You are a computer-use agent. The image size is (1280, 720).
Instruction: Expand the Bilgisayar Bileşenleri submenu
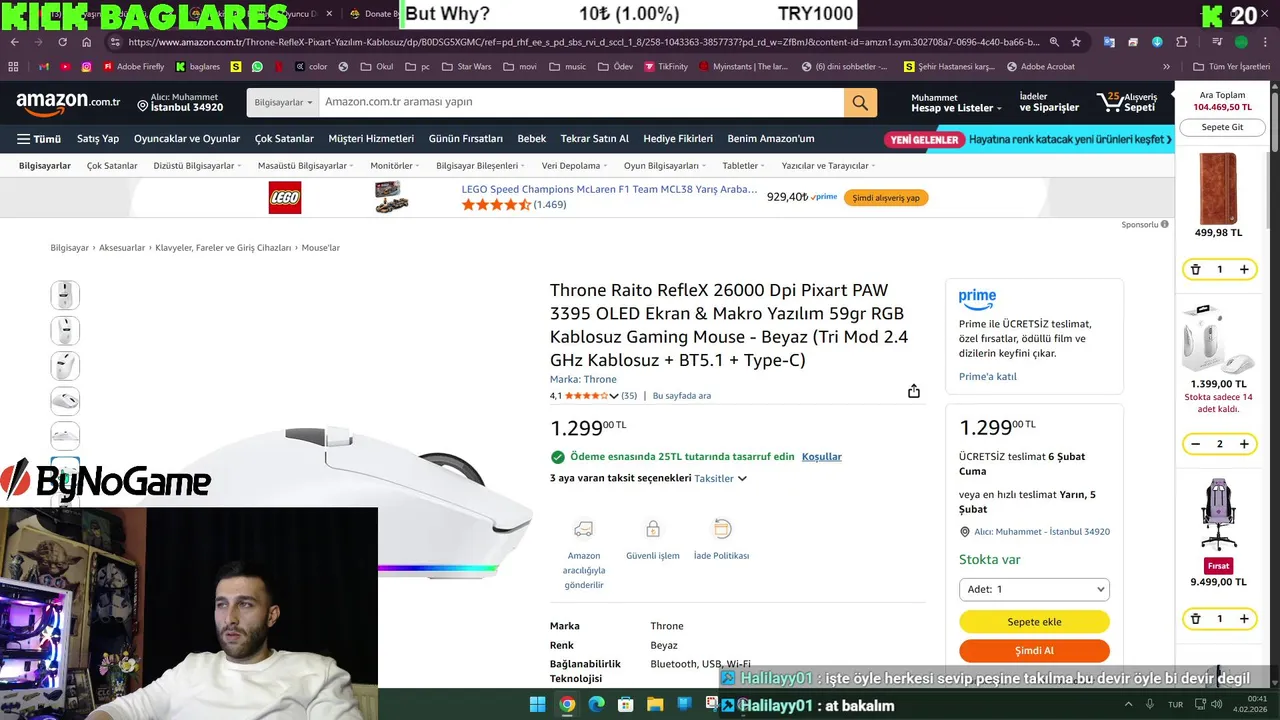click(481, 166)
